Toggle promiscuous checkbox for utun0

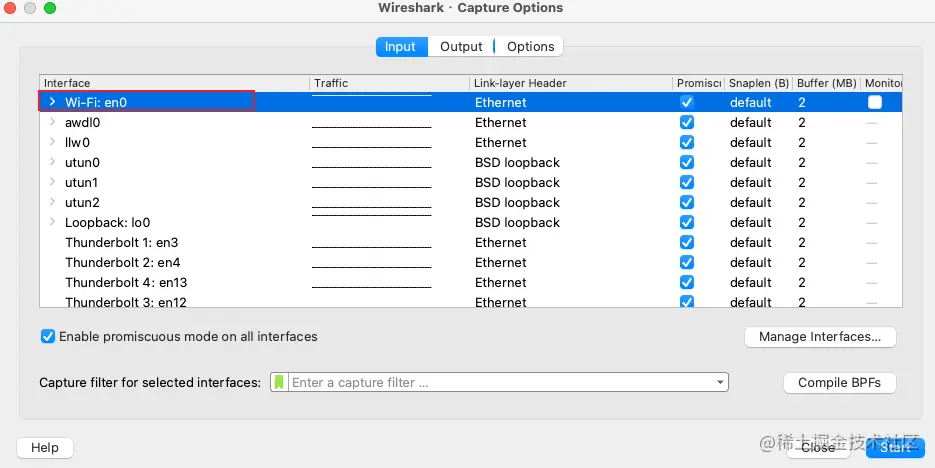pos(687,162)
